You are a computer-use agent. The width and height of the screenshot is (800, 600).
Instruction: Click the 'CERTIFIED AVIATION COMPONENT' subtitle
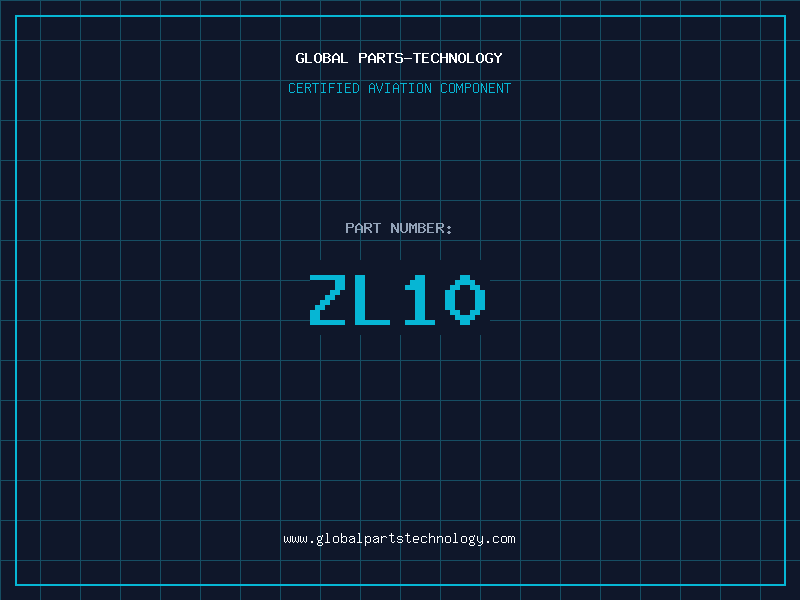(x=399, y=88)
